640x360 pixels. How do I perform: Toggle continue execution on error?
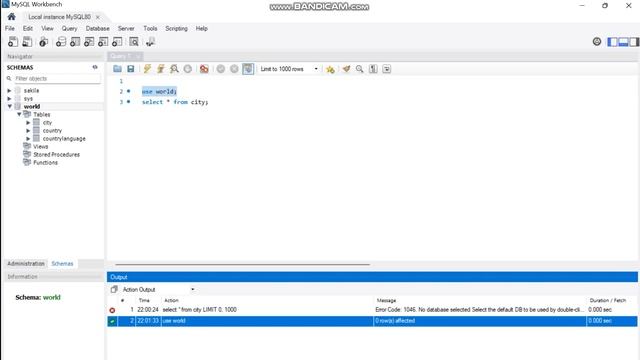coord(204,69)
